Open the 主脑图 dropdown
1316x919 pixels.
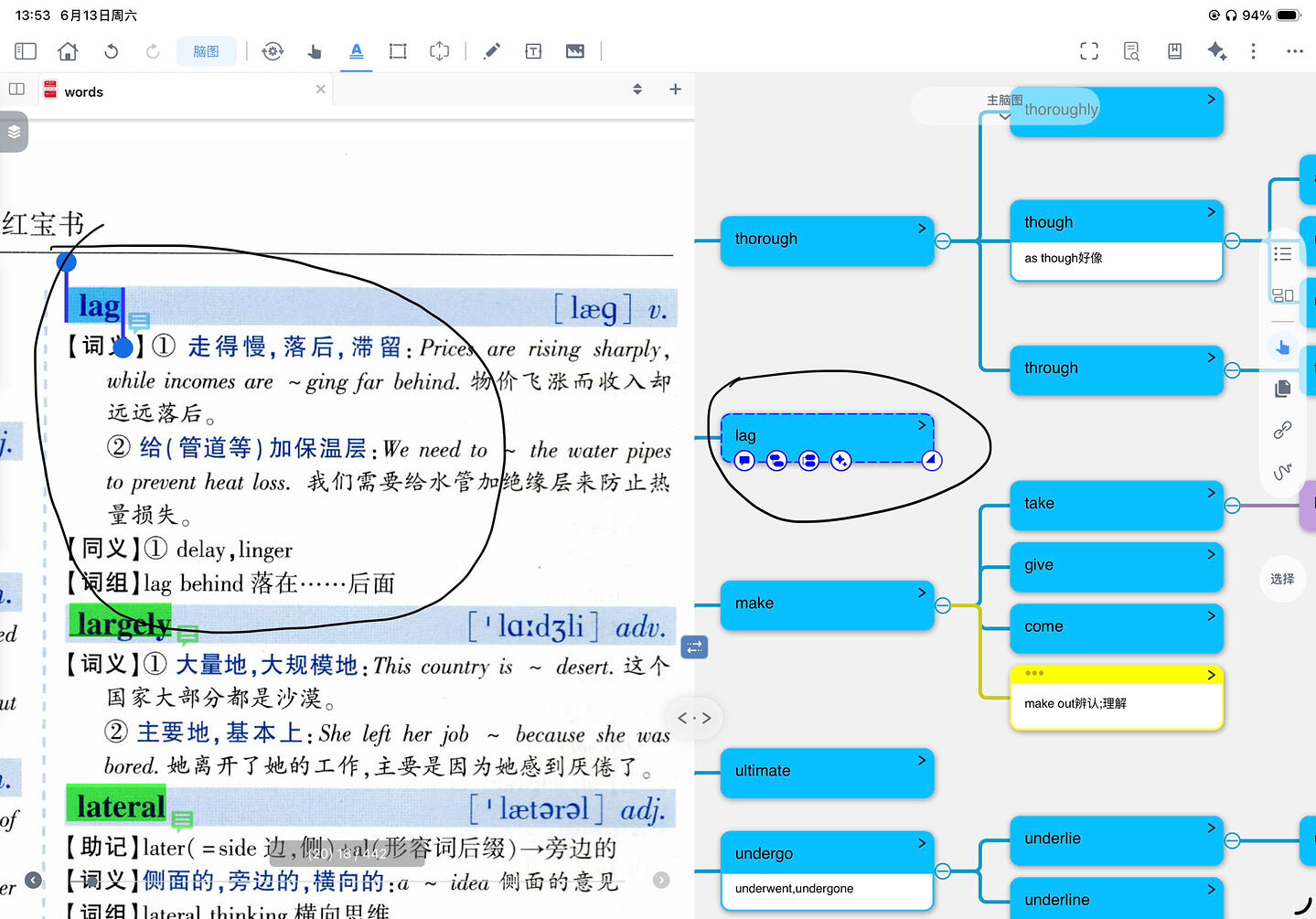(1004, 106)
